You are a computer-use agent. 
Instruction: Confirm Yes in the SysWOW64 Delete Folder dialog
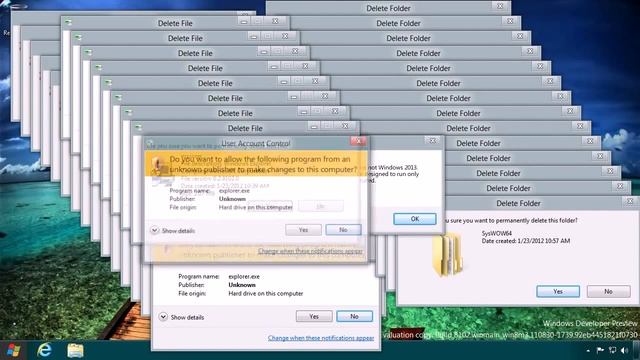coord(558,291)
